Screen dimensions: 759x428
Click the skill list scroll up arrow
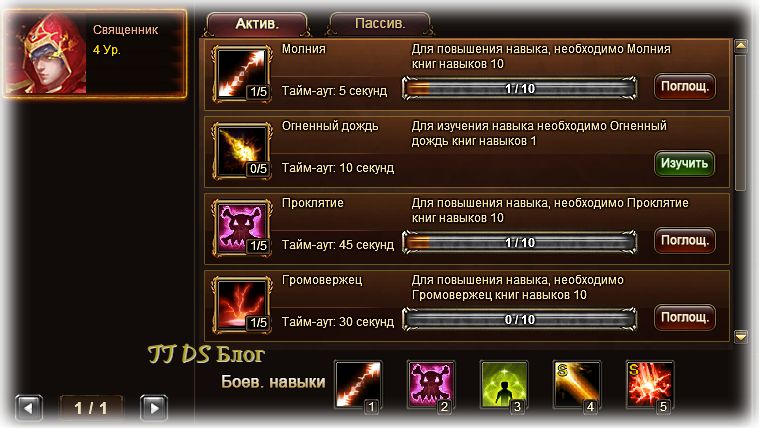[x=741, y=46]
